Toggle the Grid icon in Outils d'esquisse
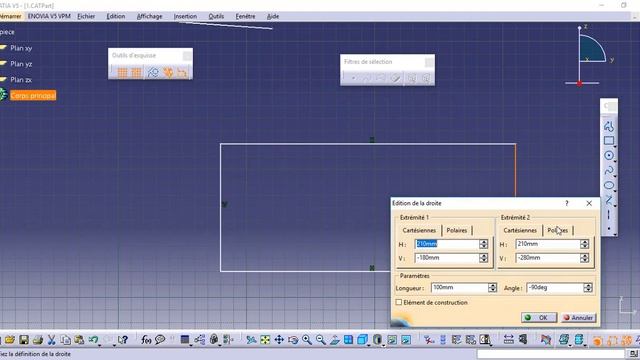 click(x=122, y=73)
